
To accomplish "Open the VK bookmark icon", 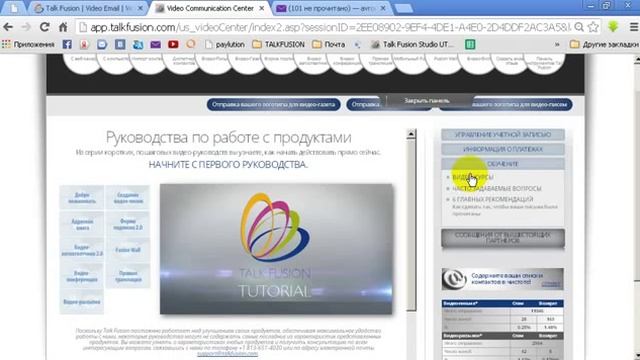I will pos(120,44).
